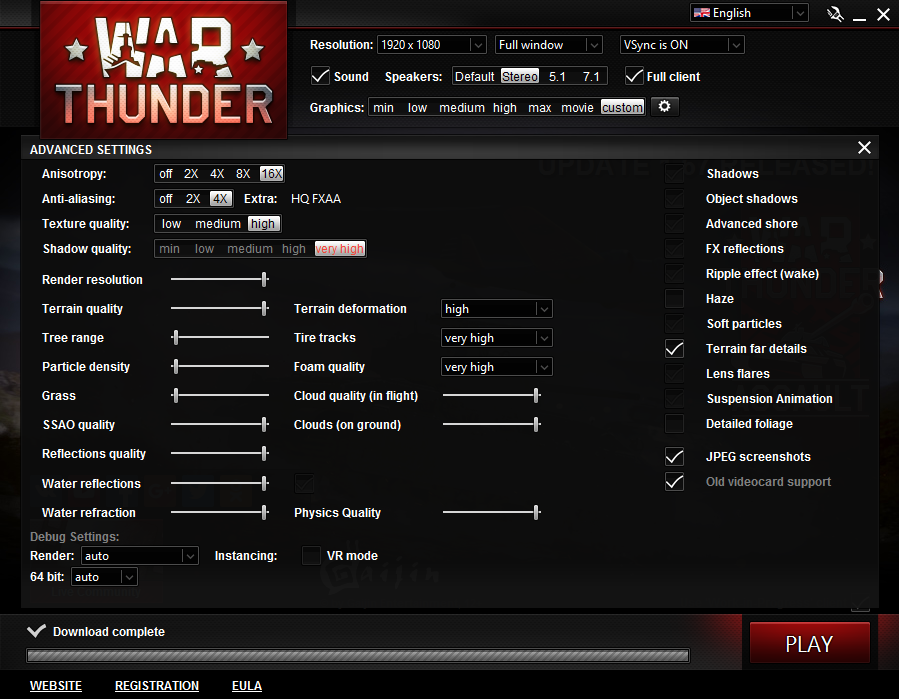
Task: Set Texture quality to medium
Action: coord(218,224)
